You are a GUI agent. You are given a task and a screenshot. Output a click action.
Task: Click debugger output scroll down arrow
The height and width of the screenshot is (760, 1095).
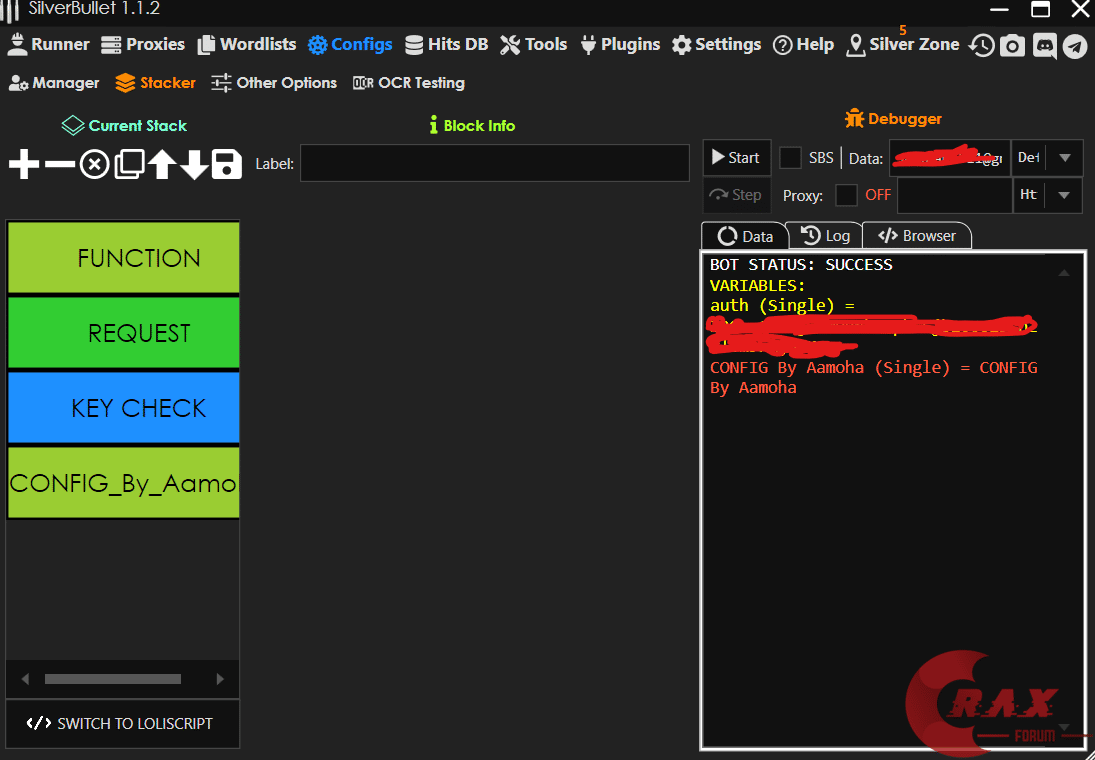pos(1064,728)
